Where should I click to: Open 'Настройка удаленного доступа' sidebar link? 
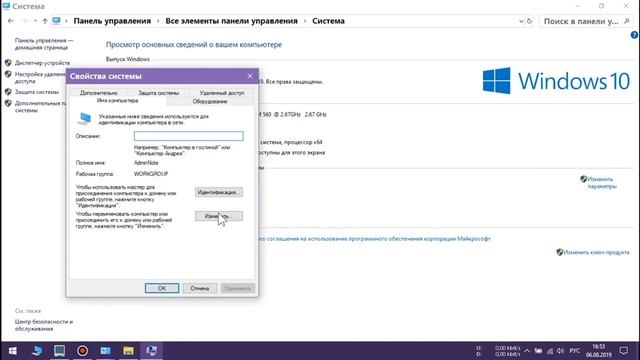tap(40, 78)
